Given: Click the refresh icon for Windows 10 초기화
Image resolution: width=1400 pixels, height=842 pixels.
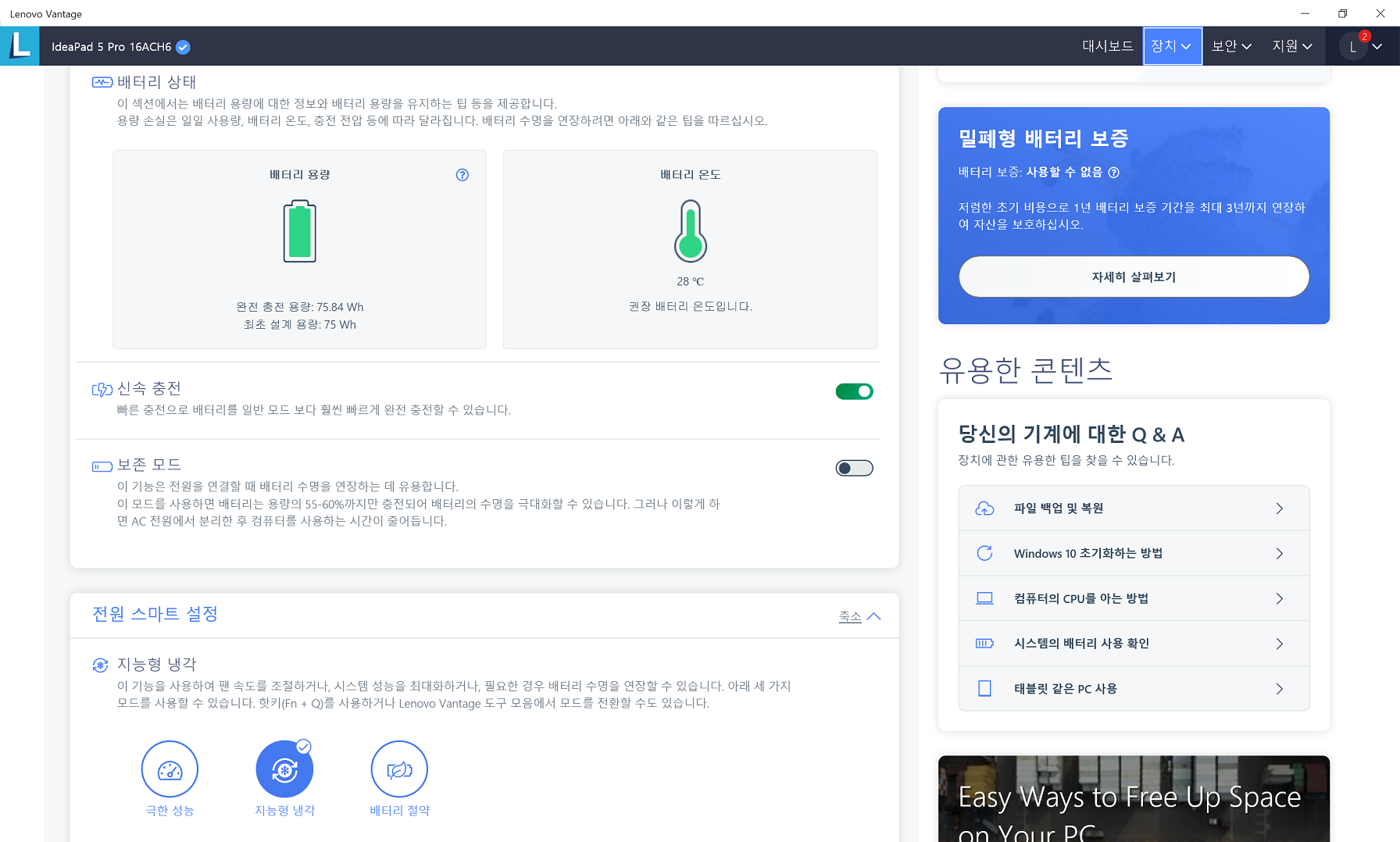Looking at the screenshot, I should click(984, 553).
